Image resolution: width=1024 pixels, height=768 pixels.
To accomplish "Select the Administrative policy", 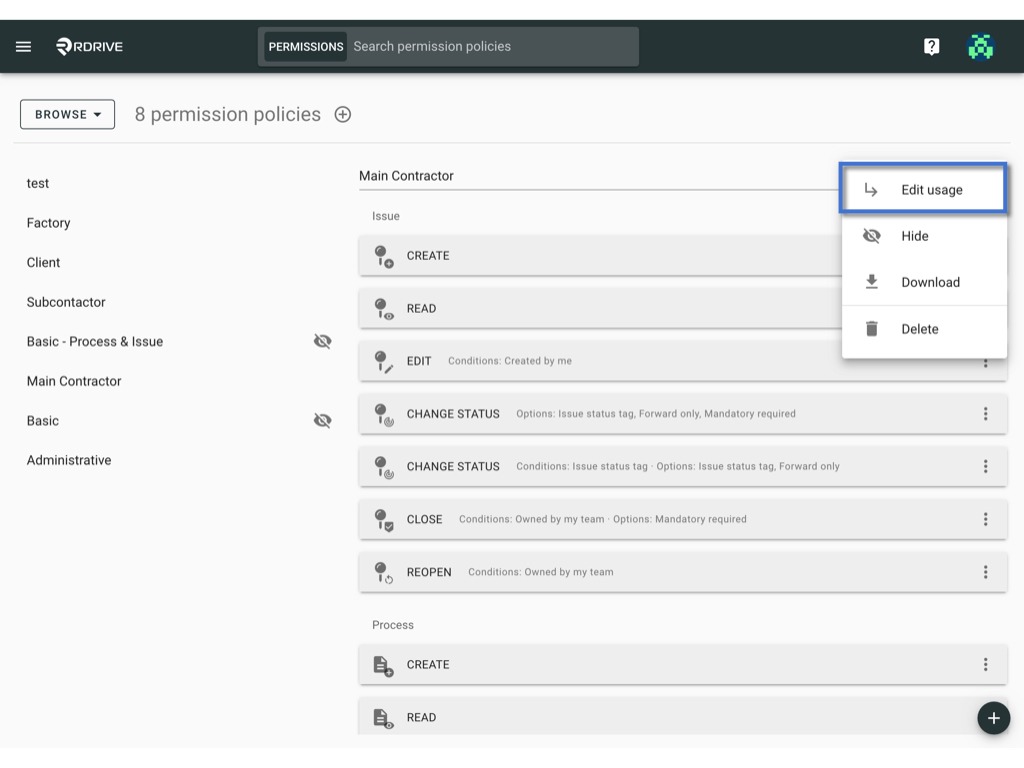I will [69, 460].
